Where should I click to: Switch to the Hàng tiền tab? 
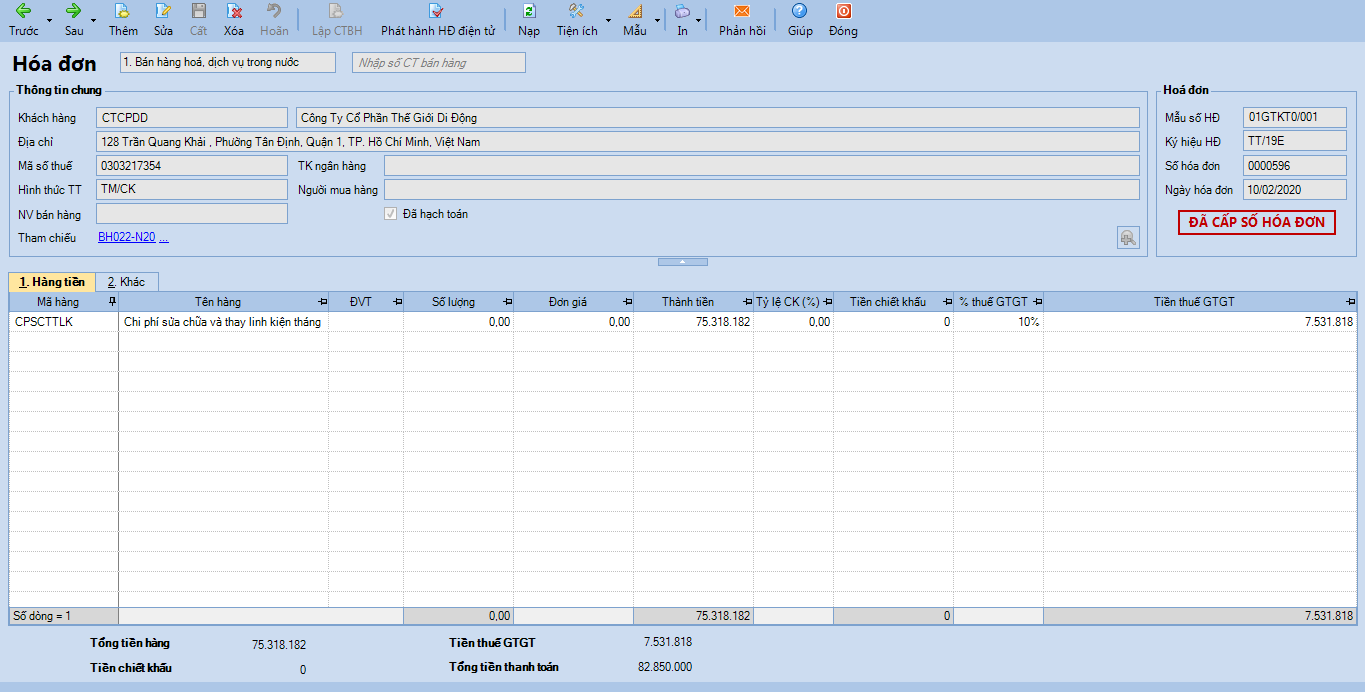(x=52, y=282)
